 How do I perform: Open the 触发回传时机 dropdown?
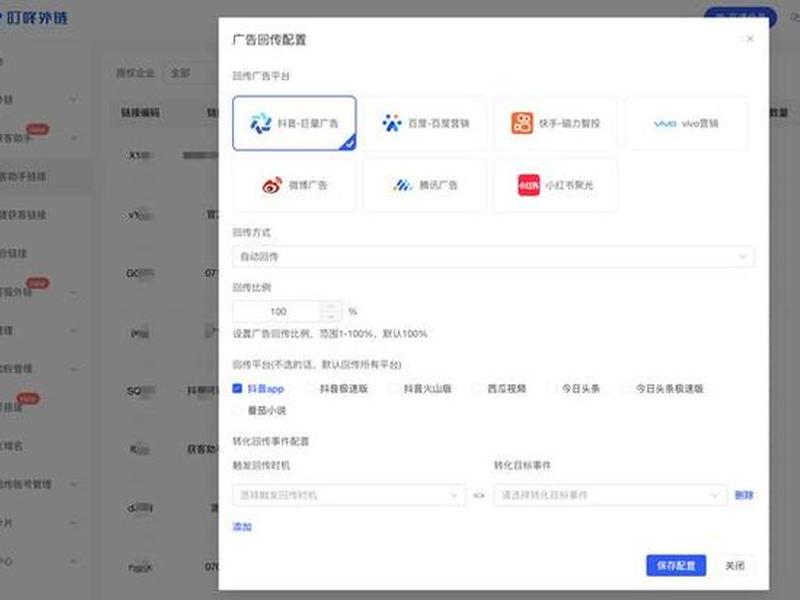pos(349,495)
